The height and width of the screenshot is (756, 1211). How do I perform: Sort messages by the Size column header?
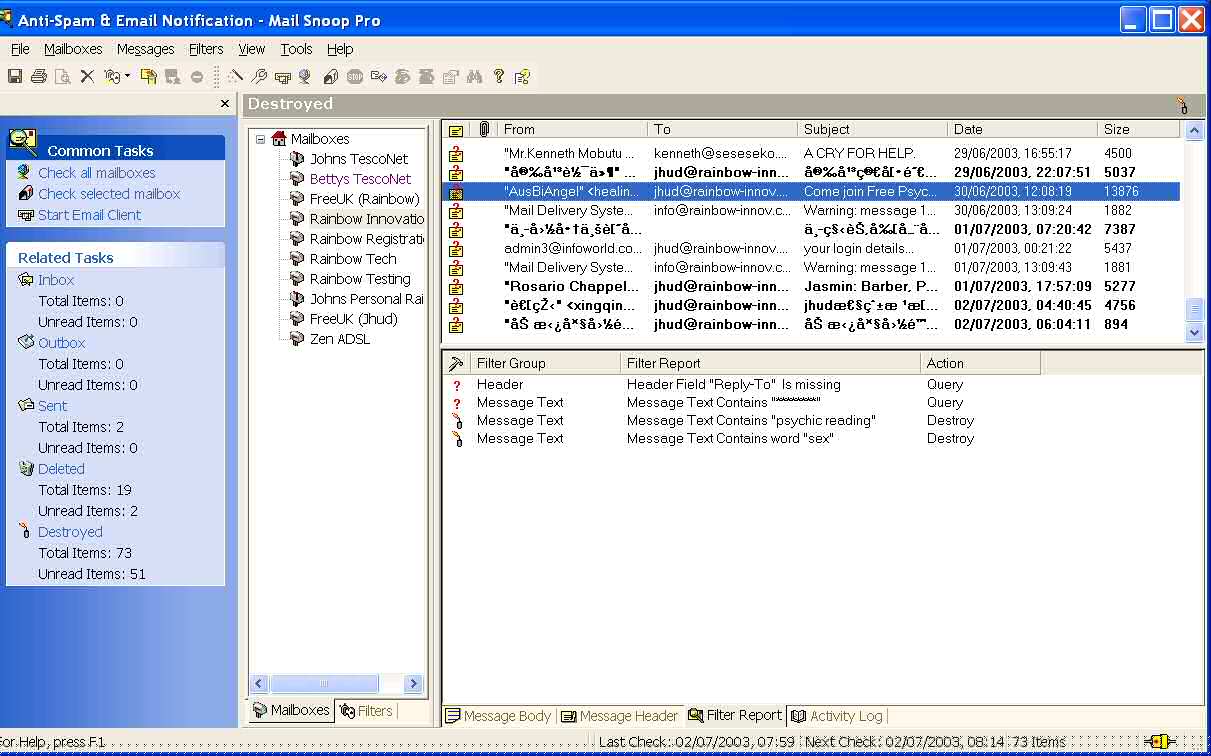click(1139, 129)
